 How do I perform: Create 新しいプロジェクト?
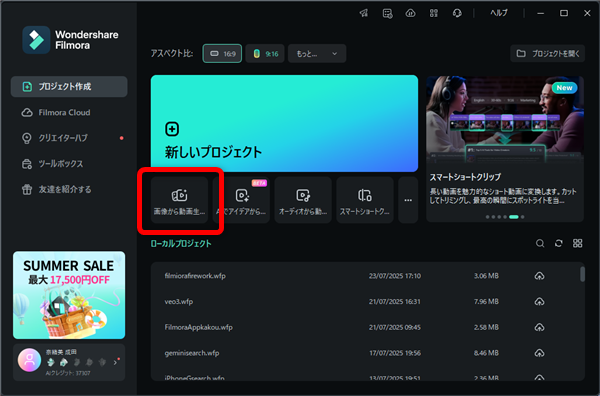[284, 123]
